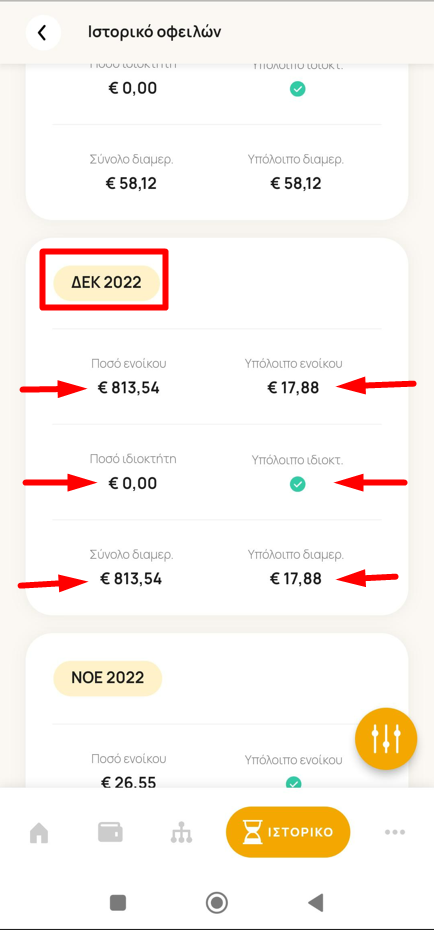Image resolution: width=434 pixels, height=930 pixels.
Task: Tap the green check under Υπόλοιπο ιδιοκτ. in ΔΕΚ 2022
Action: (x=298, y=485)
